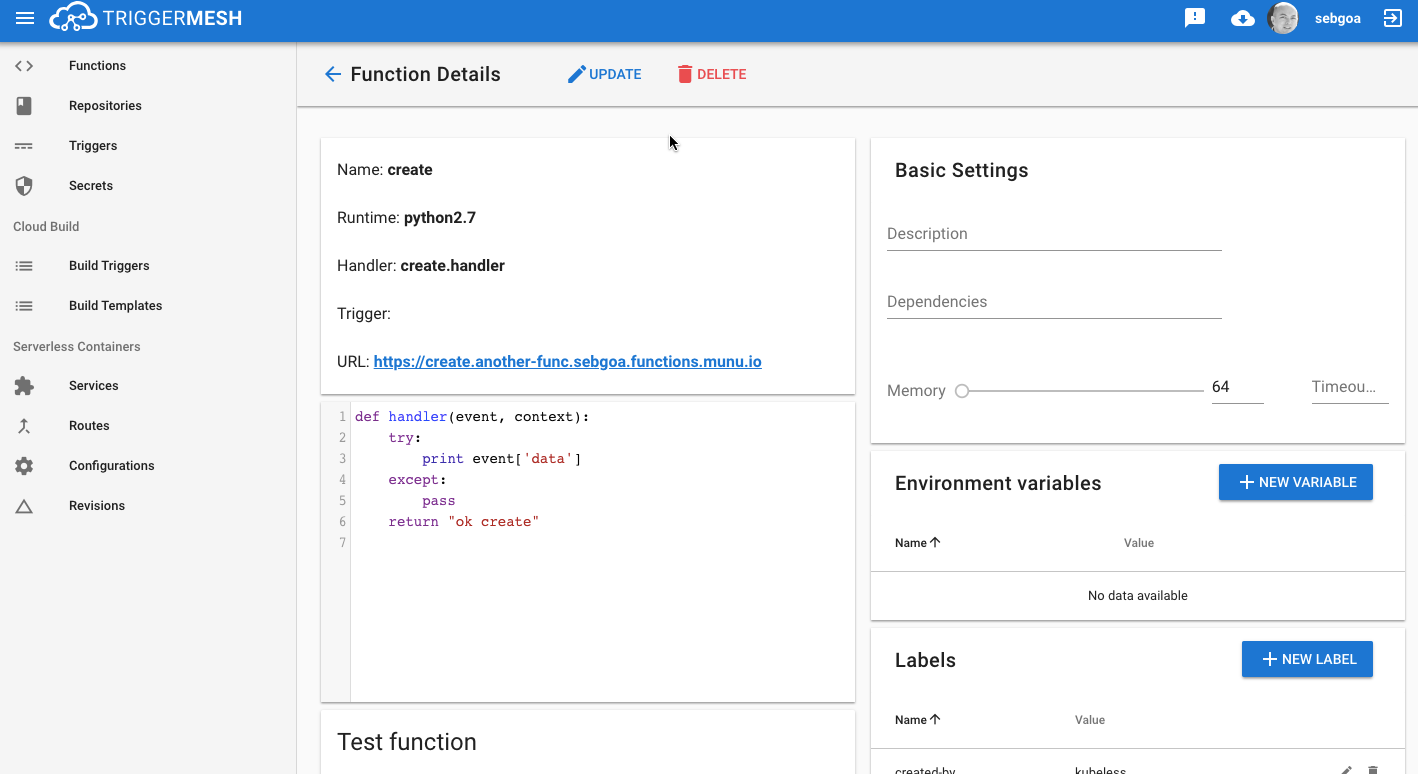
Task: Open the feedback message icon
Action: point(1195,18)
